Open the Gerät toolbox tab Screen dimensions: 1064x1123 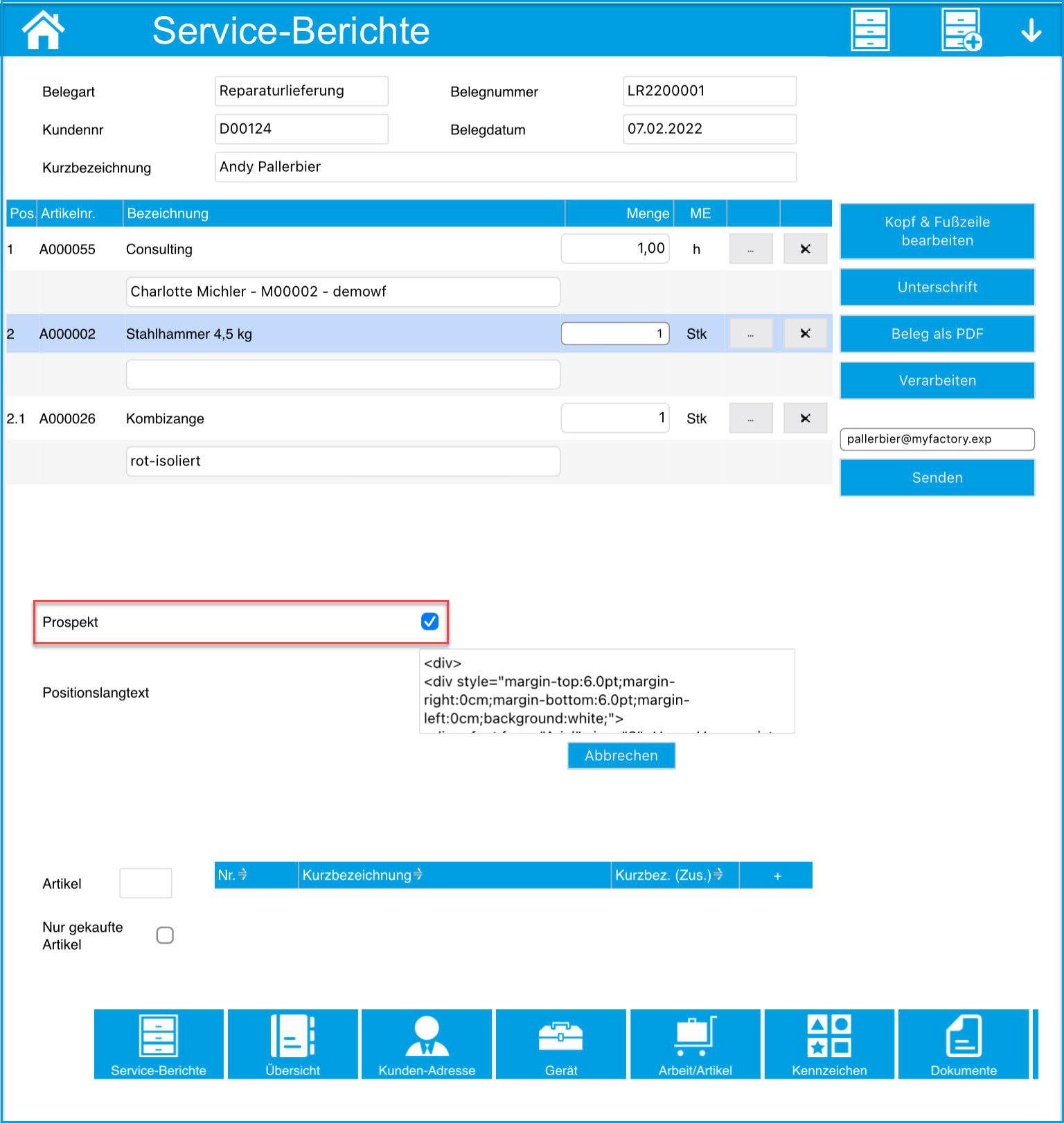point(560,1044)
